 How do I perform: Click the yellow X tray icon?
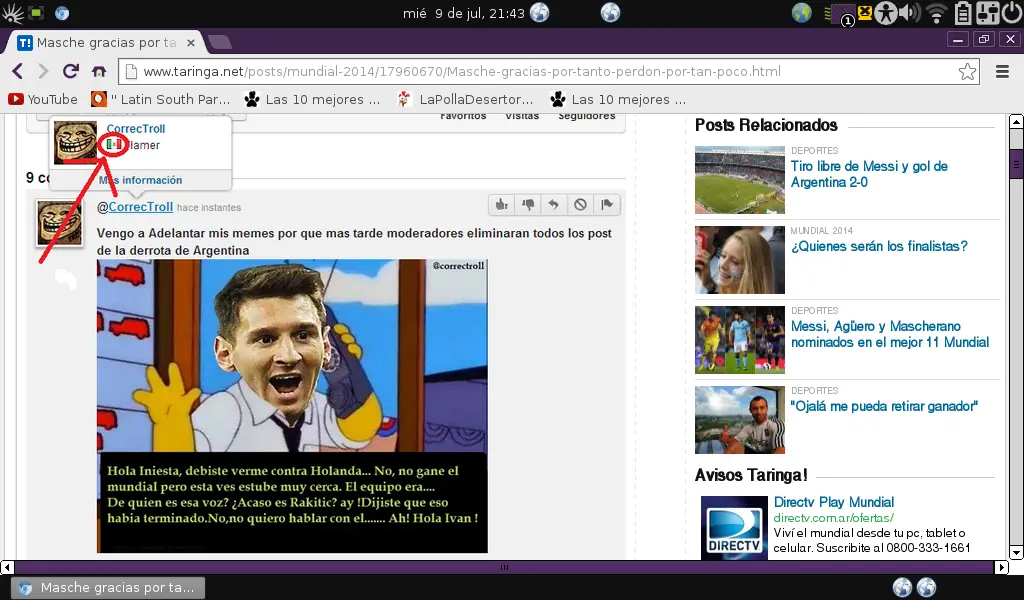pyautogui.click(x=865, y=12)
